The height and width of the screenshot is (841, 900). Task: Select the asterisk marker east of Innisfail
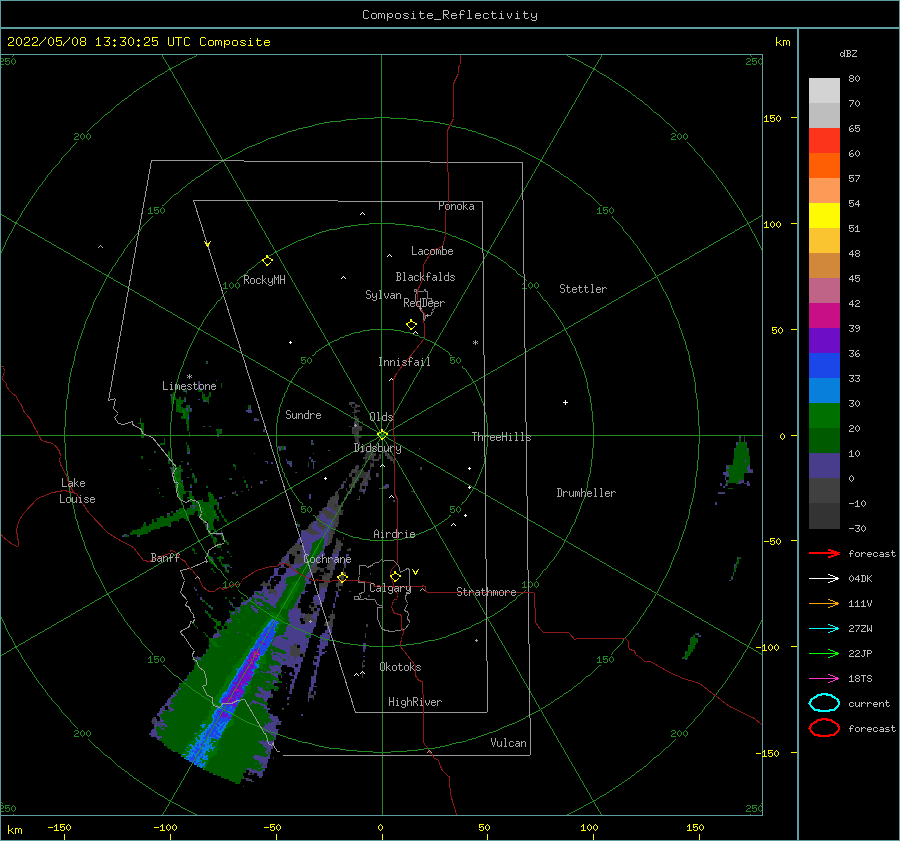pos(475,343)
